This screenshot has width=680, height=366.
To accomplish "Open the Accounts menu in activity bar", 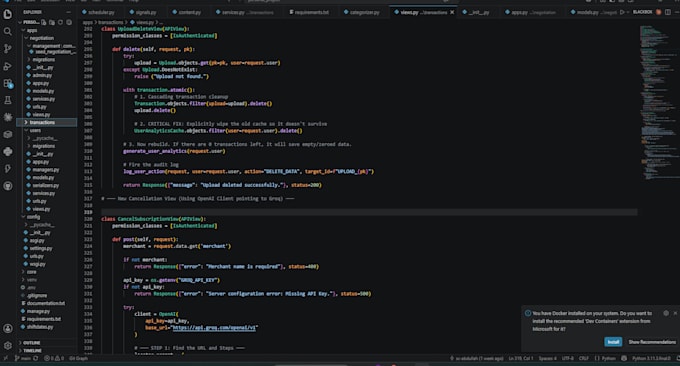I will pos(7,328).
